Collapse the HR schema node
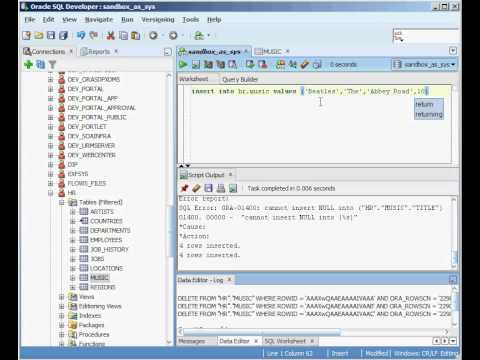Image resolution: width=480 pixels, height=360 pixels. (x=51, y=193)
